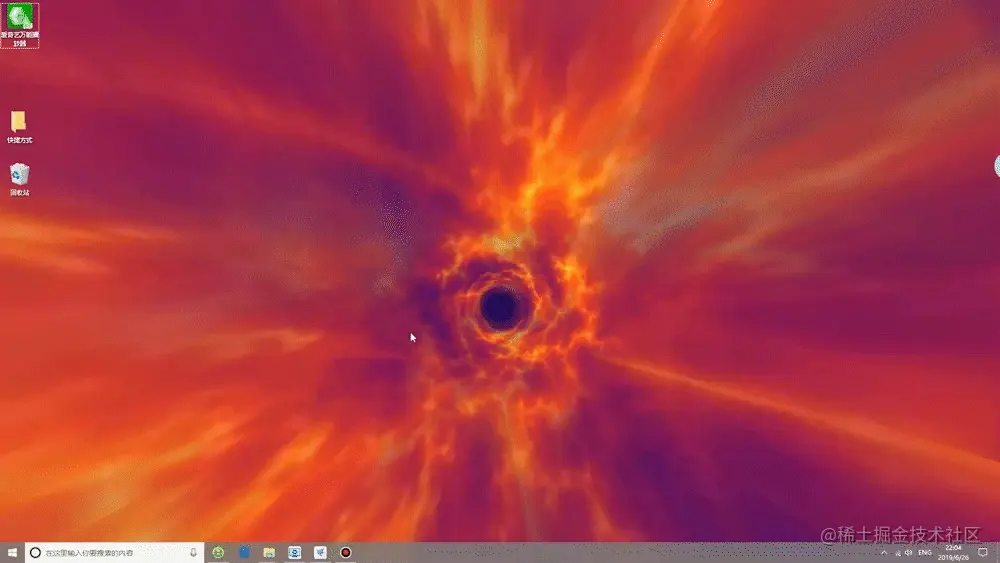This screenshot has height=563, width=1000.
Task: Select the Recycle Bin desktop icon
Action: pos(19,179)
